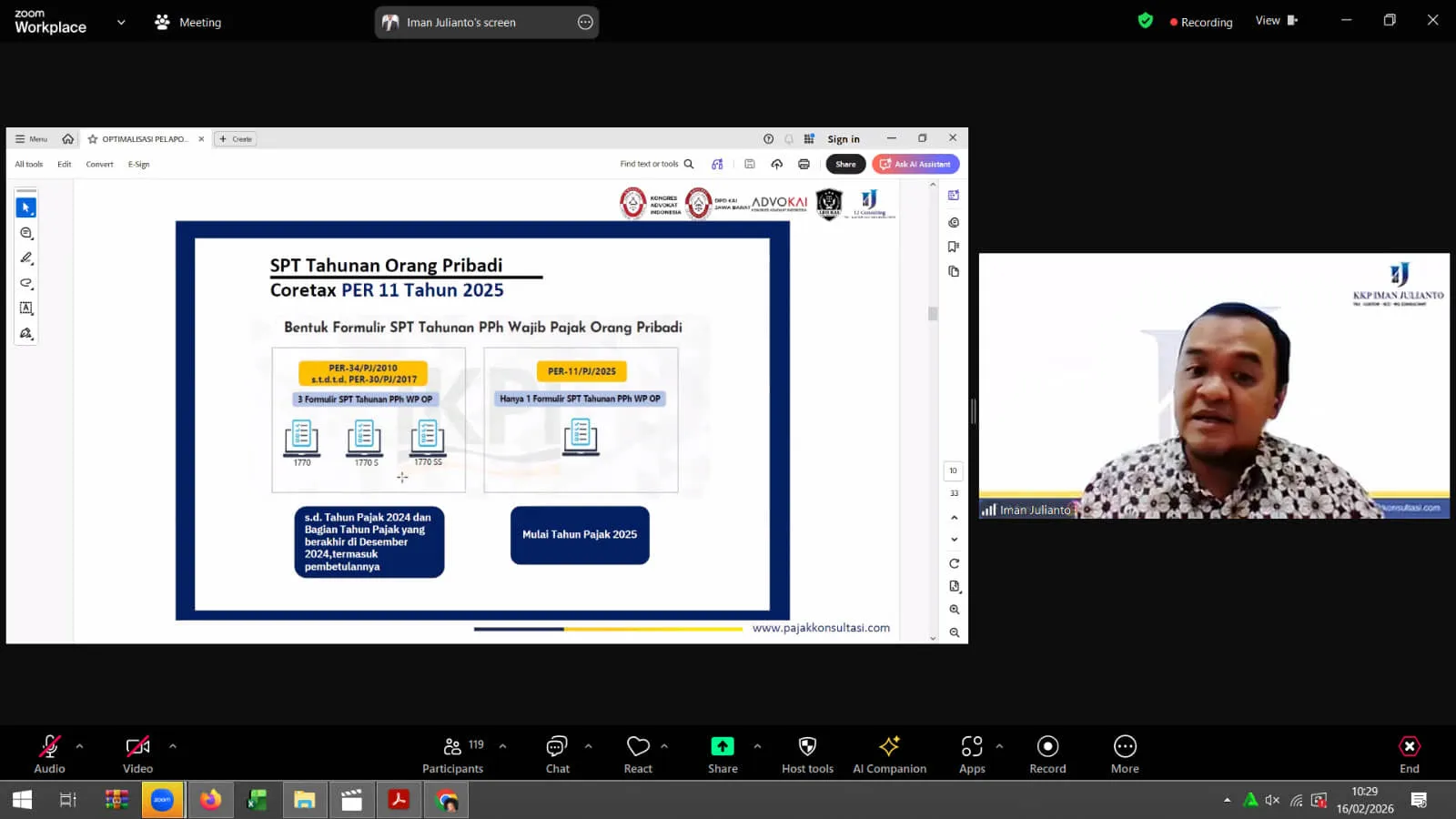Open Participants list showing 119
This screenshot has width=1456, height=819.
point(453,754)
